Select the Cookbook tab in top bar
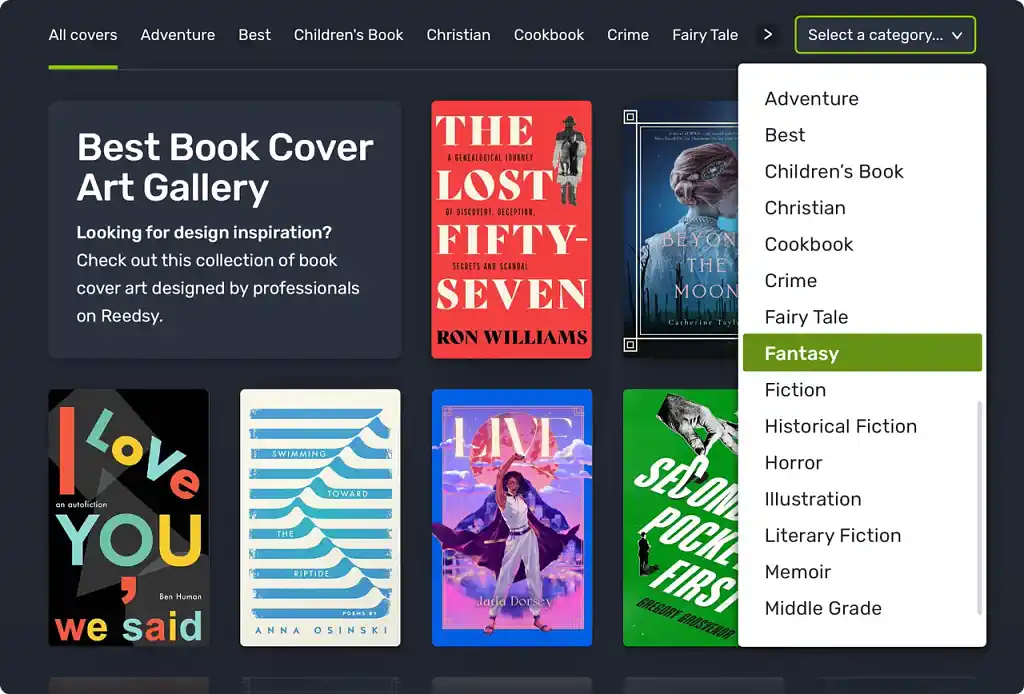 549,35
